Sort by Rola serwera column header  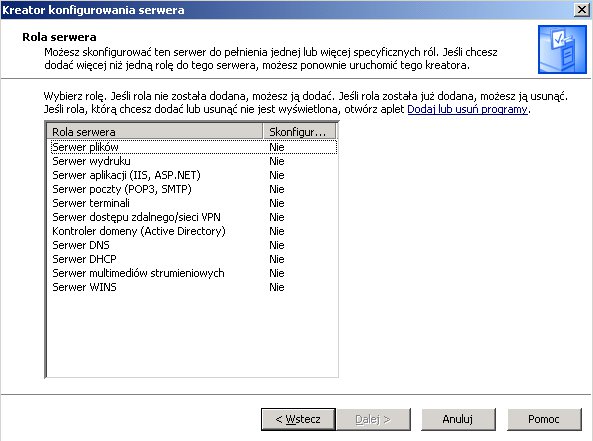coord(155,132)
